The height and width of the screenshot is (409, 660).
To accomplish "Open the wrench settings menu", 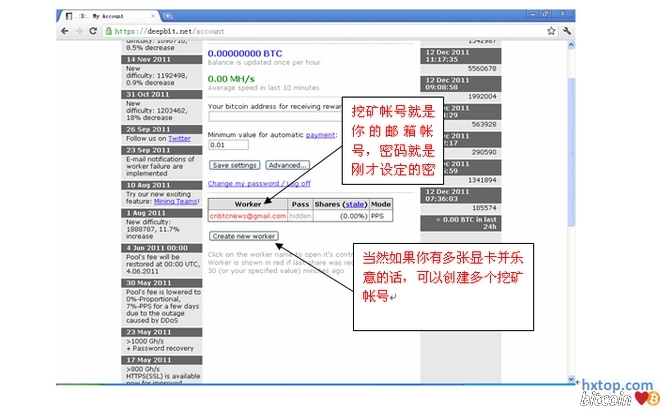I will coord(567,31).
